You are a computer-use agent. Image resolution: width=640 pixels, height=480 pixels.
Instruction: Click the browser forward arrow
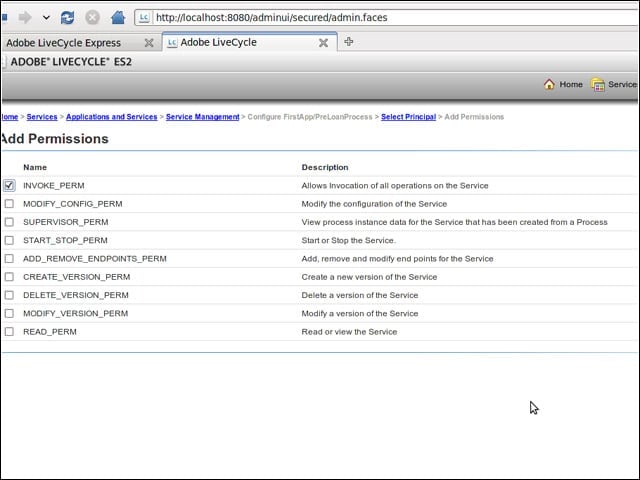[x=25, y=18]
